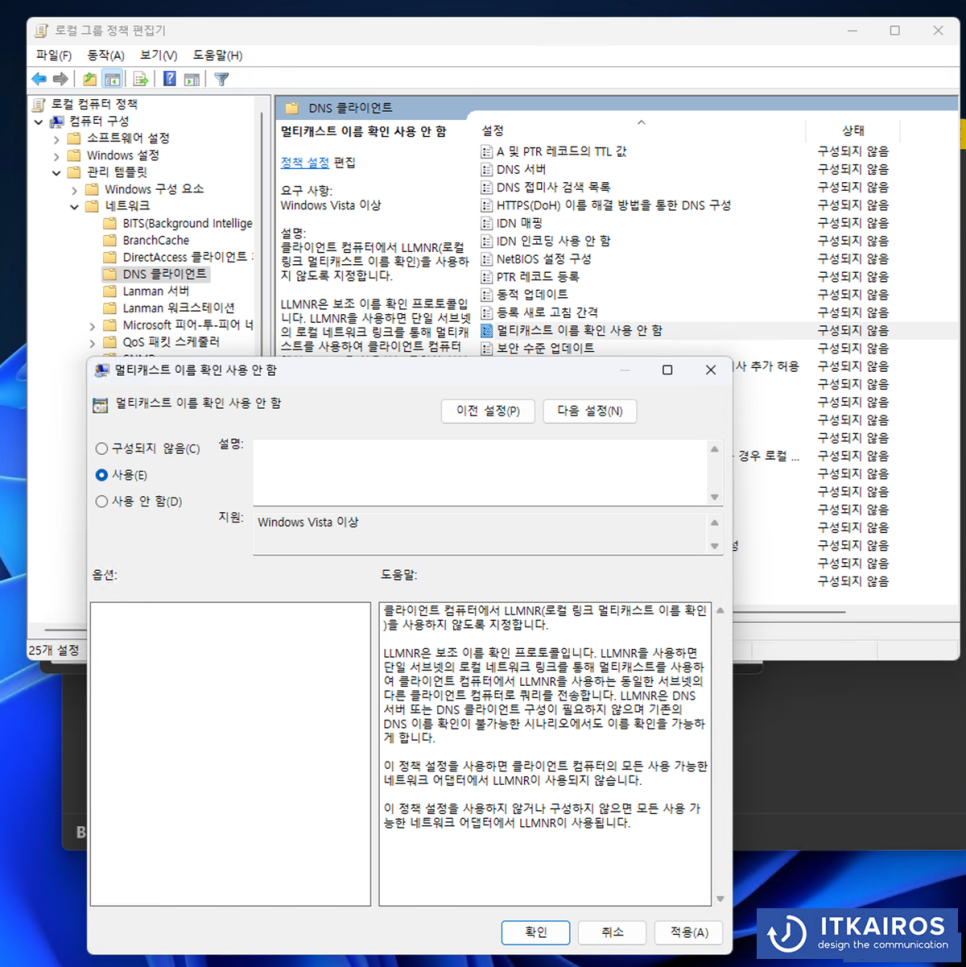Select 'BITS(Background Intellige' tree item
The height and width of the screenshot is (967, 966).
187,223
